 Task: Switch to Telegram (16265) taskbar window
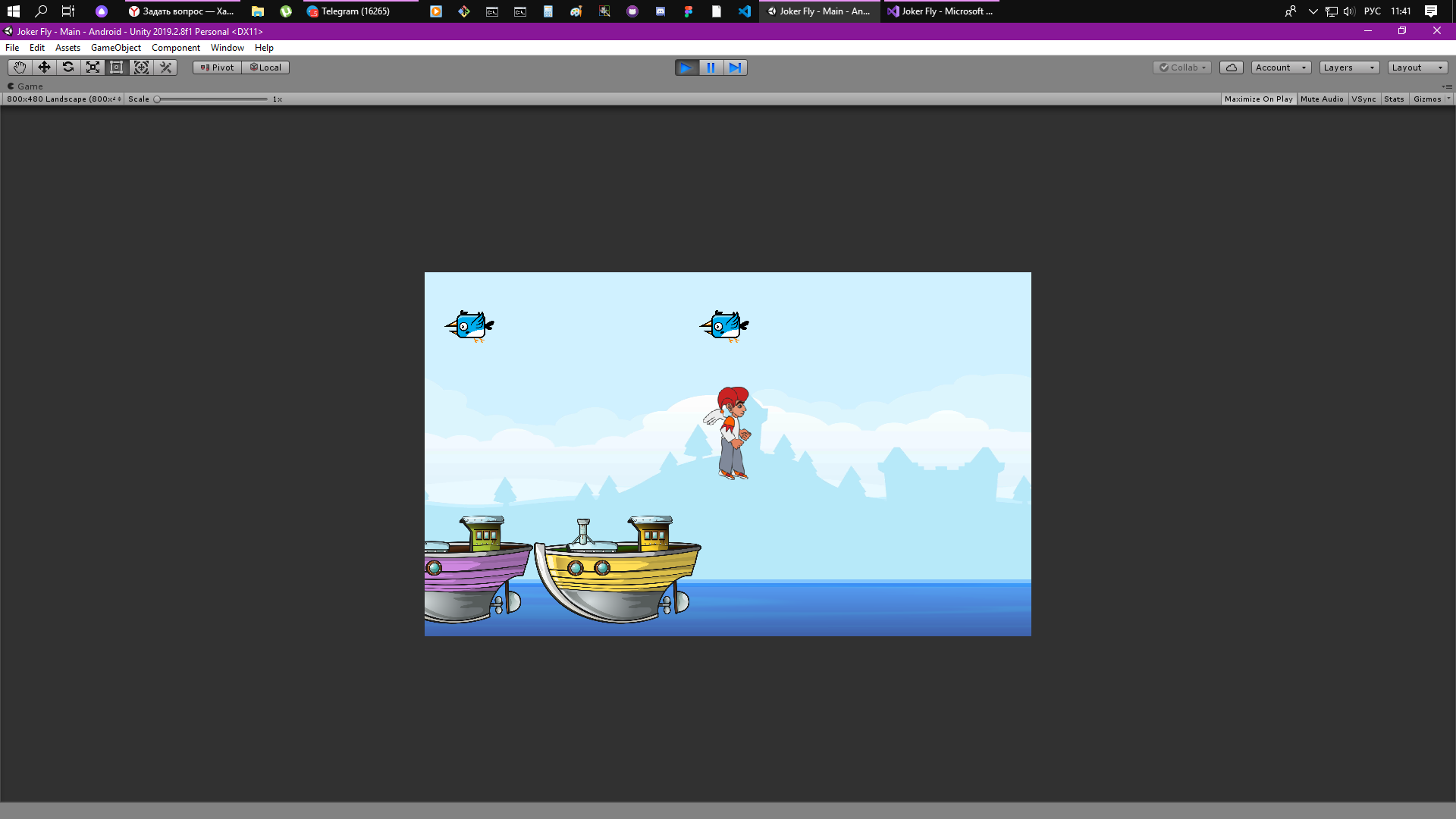pos(360,11)
